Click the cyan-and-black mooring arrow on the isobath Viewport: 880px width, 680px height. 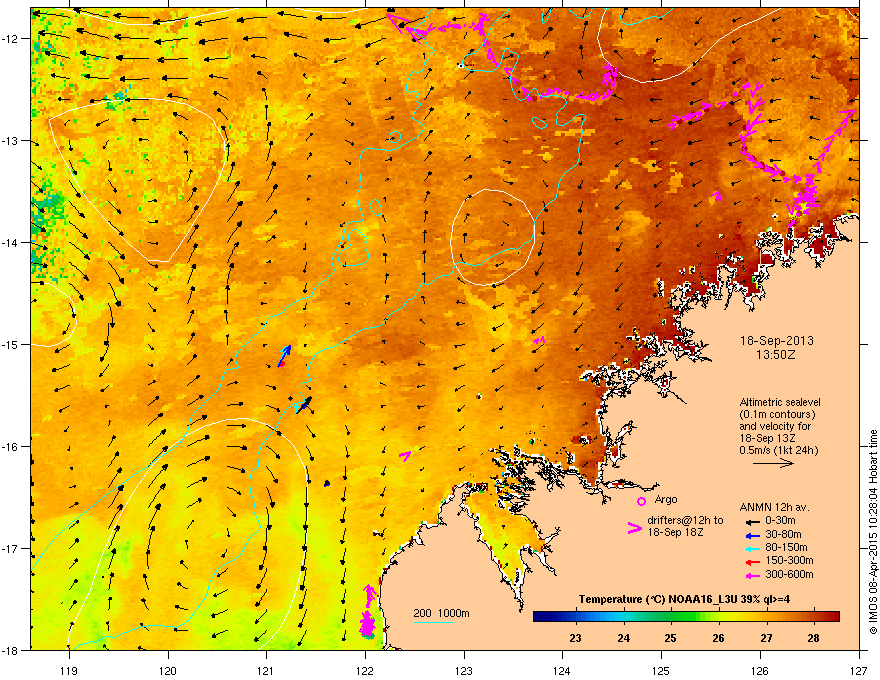point(302,405)
